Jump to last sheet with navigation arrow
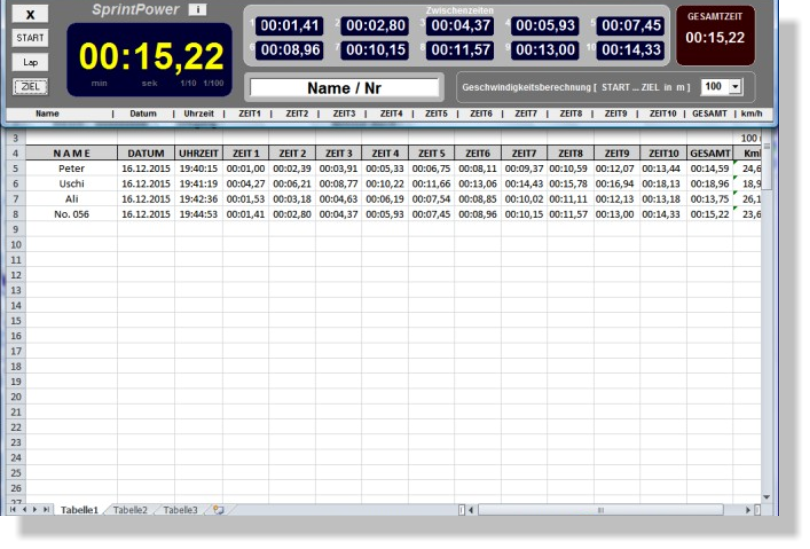Screen dimensions: 810x549 pyautogui.click(x=47, y=510)
